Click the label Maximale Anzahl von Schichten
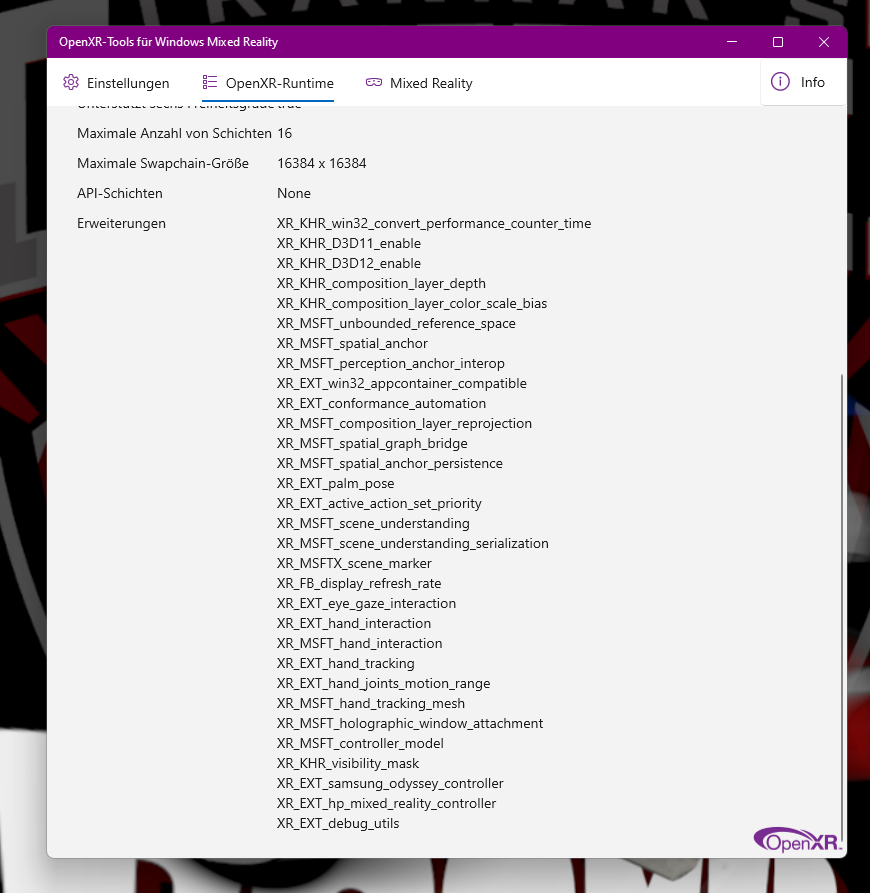This screenshot has width=870, height=893. click(x=174, y=133)
